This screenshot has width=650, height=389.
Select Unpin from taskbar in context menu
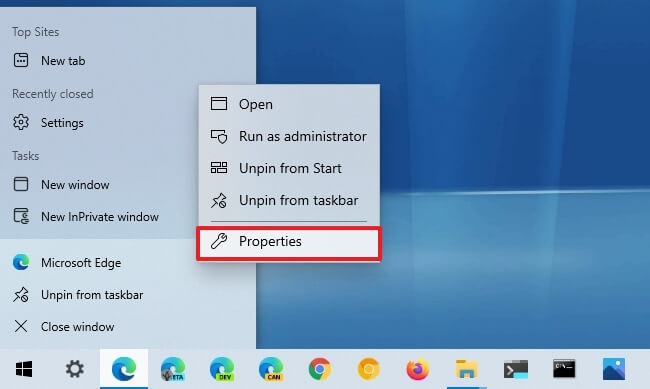coord(289,200)
